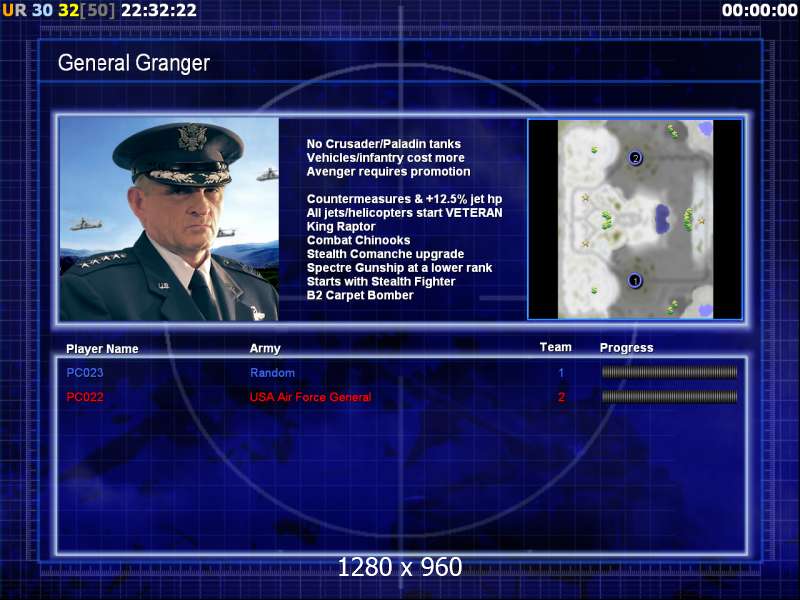Click the Army column header
This screenshot has width=800, height=600.
click(x=265, y=348)
